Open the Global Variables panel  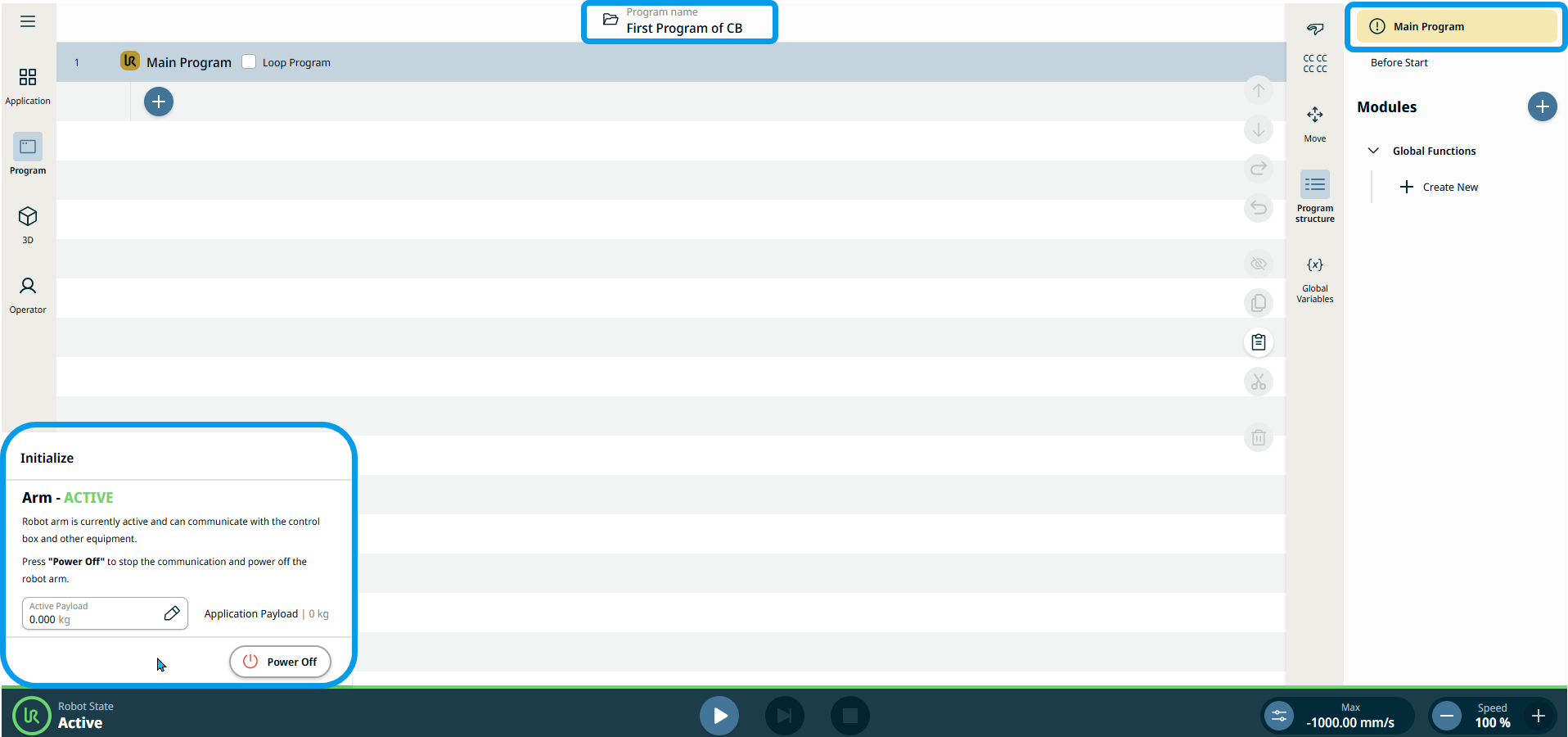point(1314,278)
